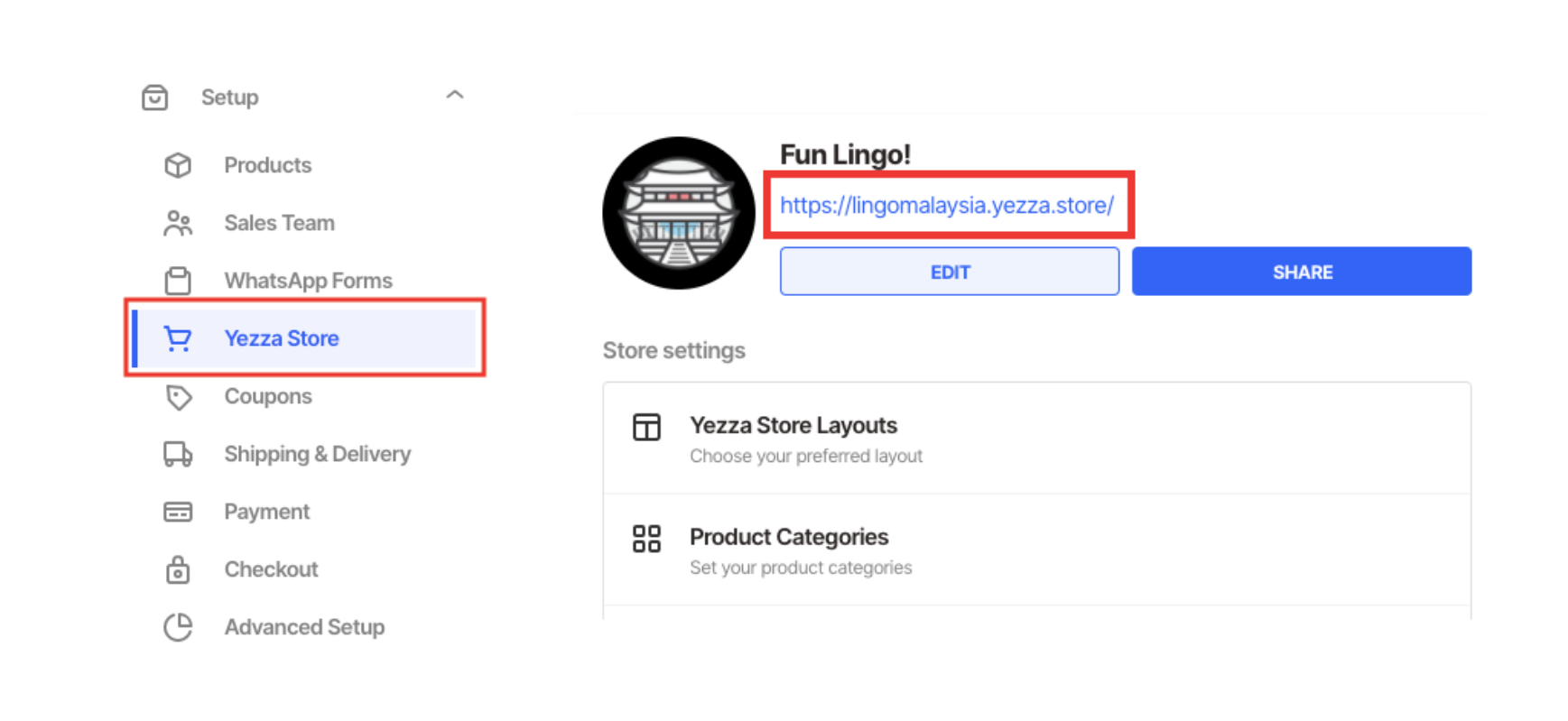
Task: Click the Payment card icon
Action: 178,512
